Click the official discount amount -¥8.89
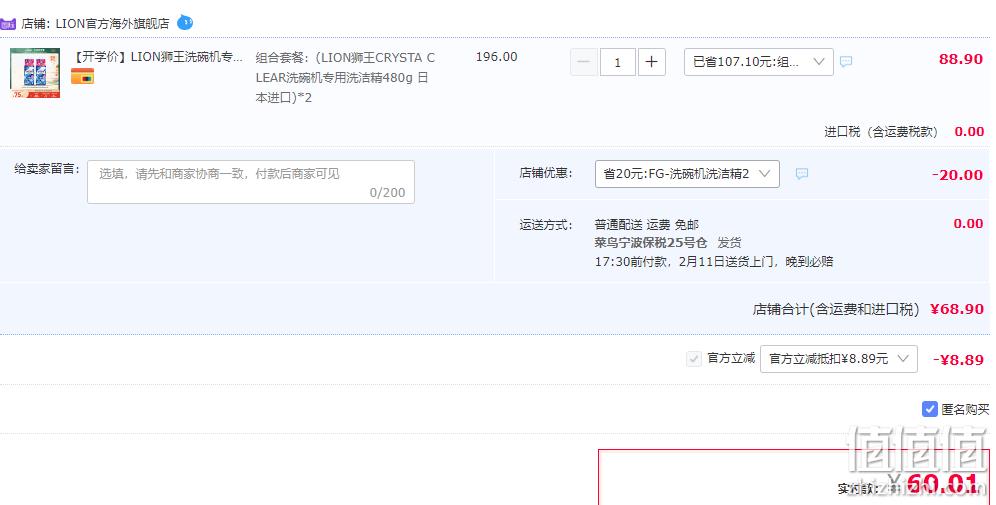996x505 pixels. click(x=958, y=360)
